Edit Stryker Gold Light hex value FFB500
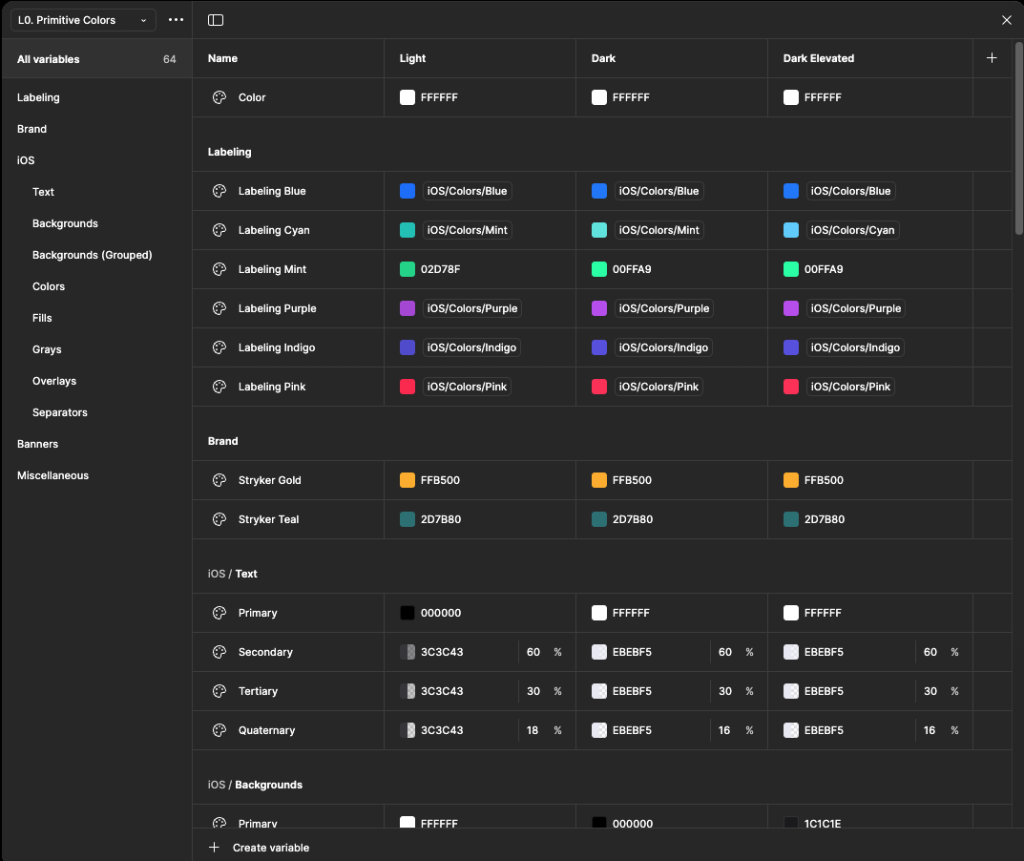 pyautogui.click(x=440, y=480)
